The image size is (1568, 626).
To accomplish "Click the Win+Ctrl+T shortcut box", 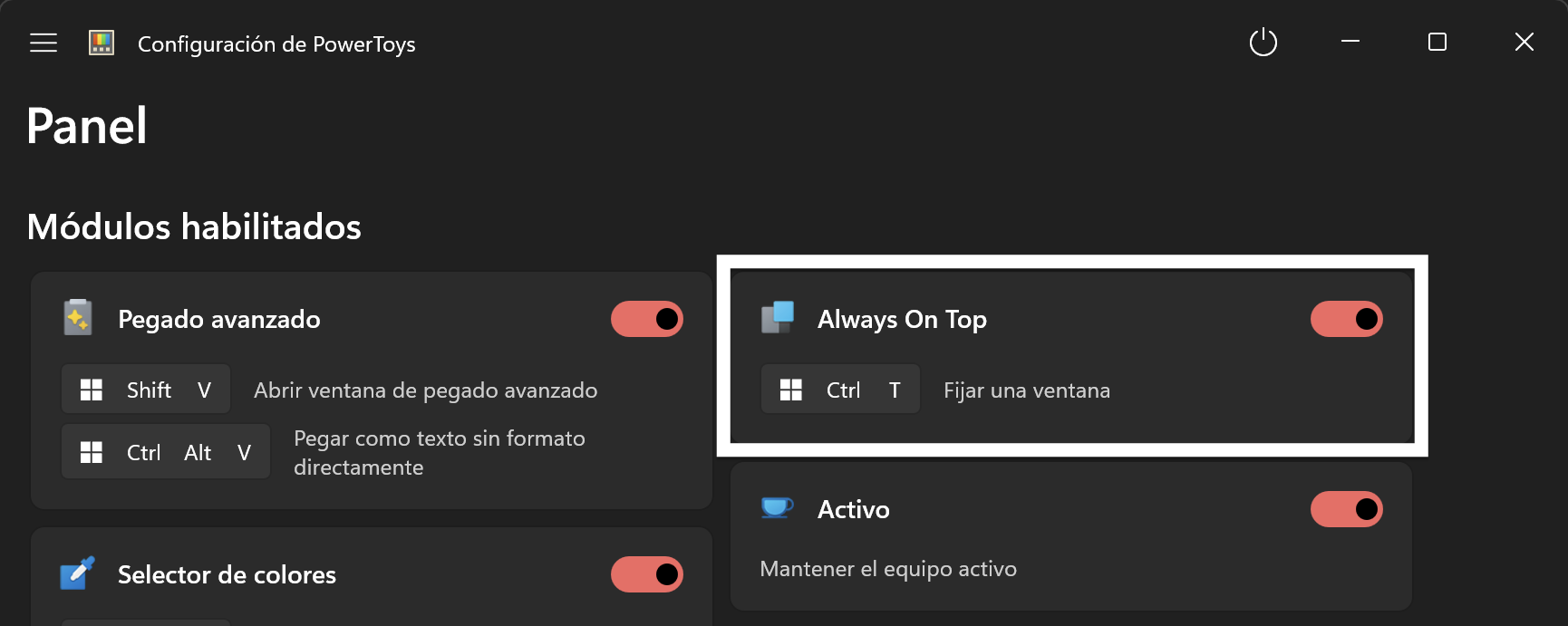I will [840, 390].
